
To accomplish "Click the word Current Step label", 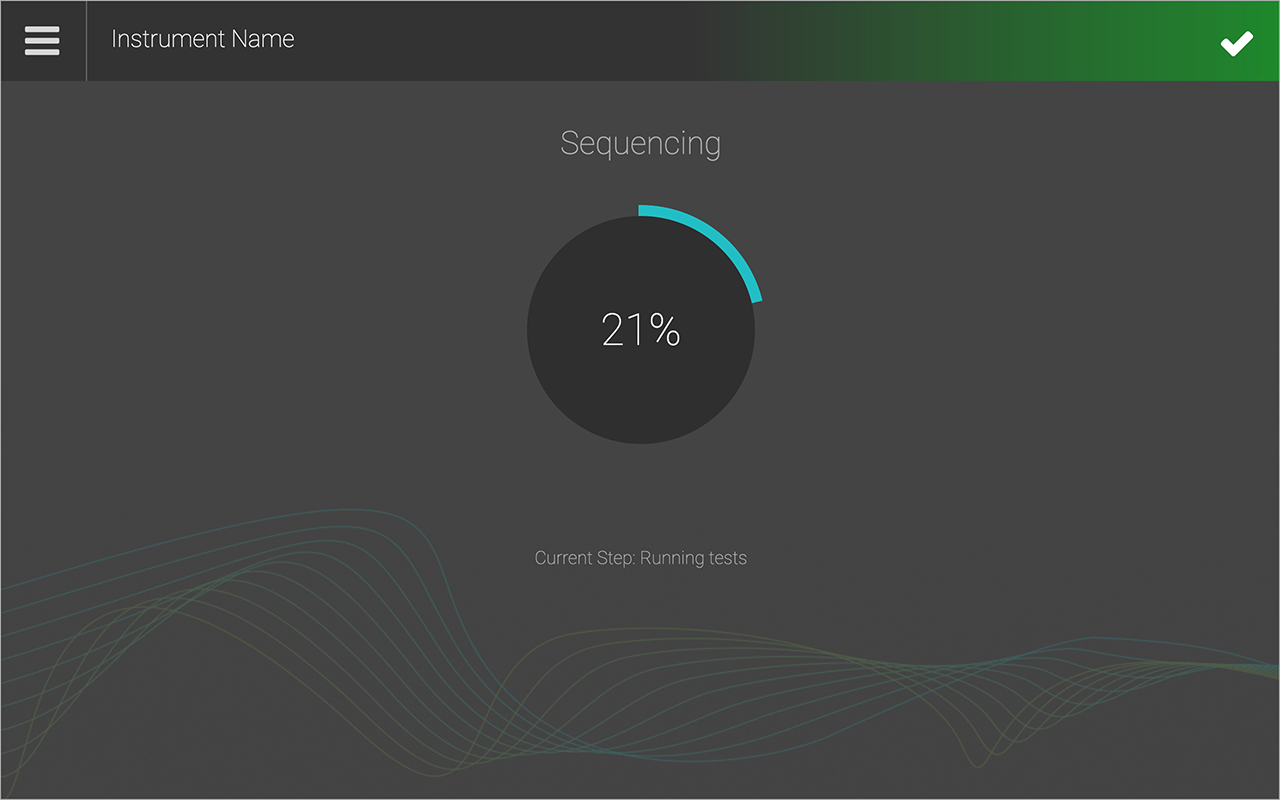I will 584,558.
